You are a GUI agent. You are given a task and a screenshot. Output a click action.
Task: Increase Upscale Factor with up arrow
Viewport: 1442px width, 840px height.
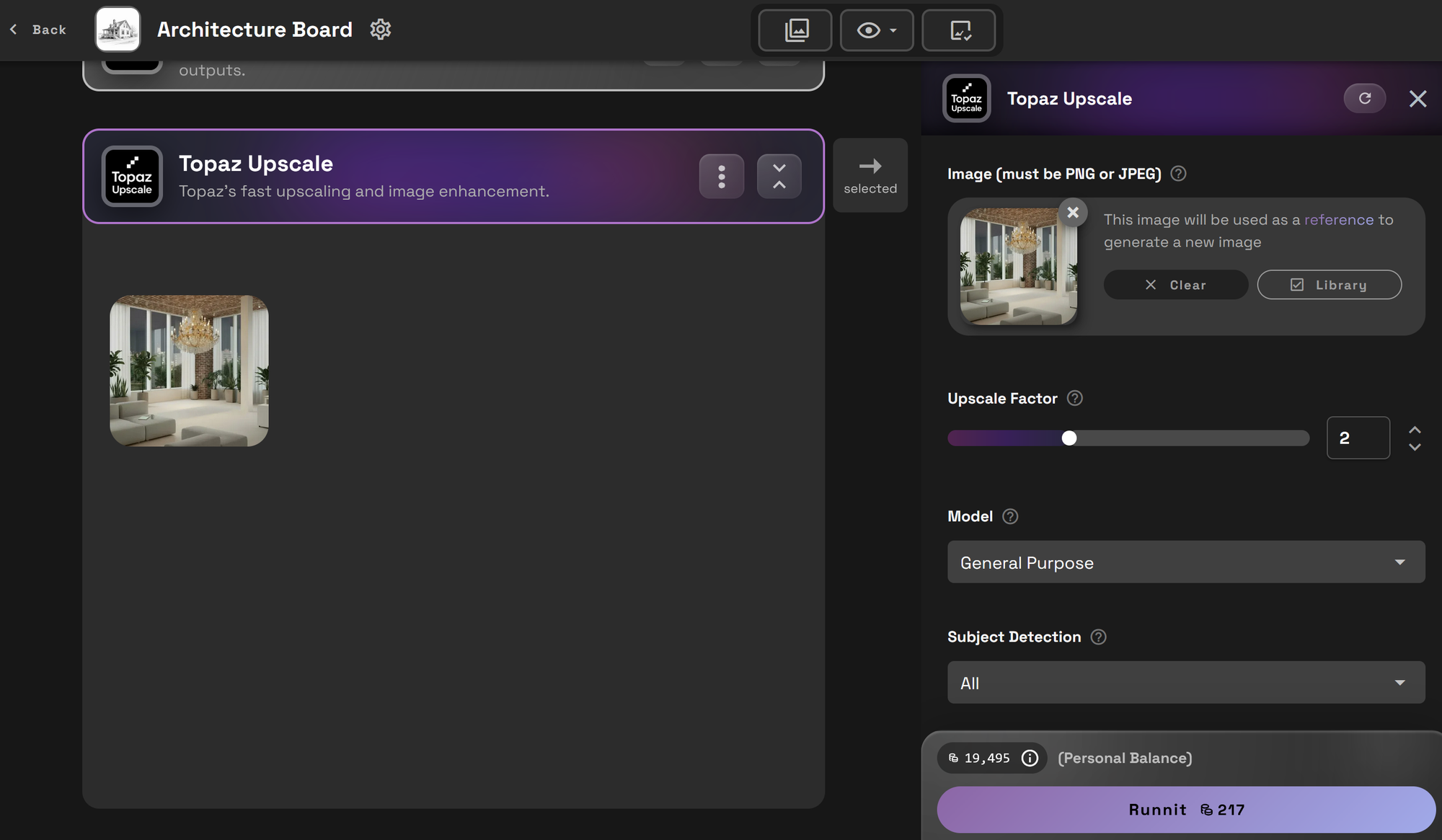pyautogui.click(x=1415, y=430)
